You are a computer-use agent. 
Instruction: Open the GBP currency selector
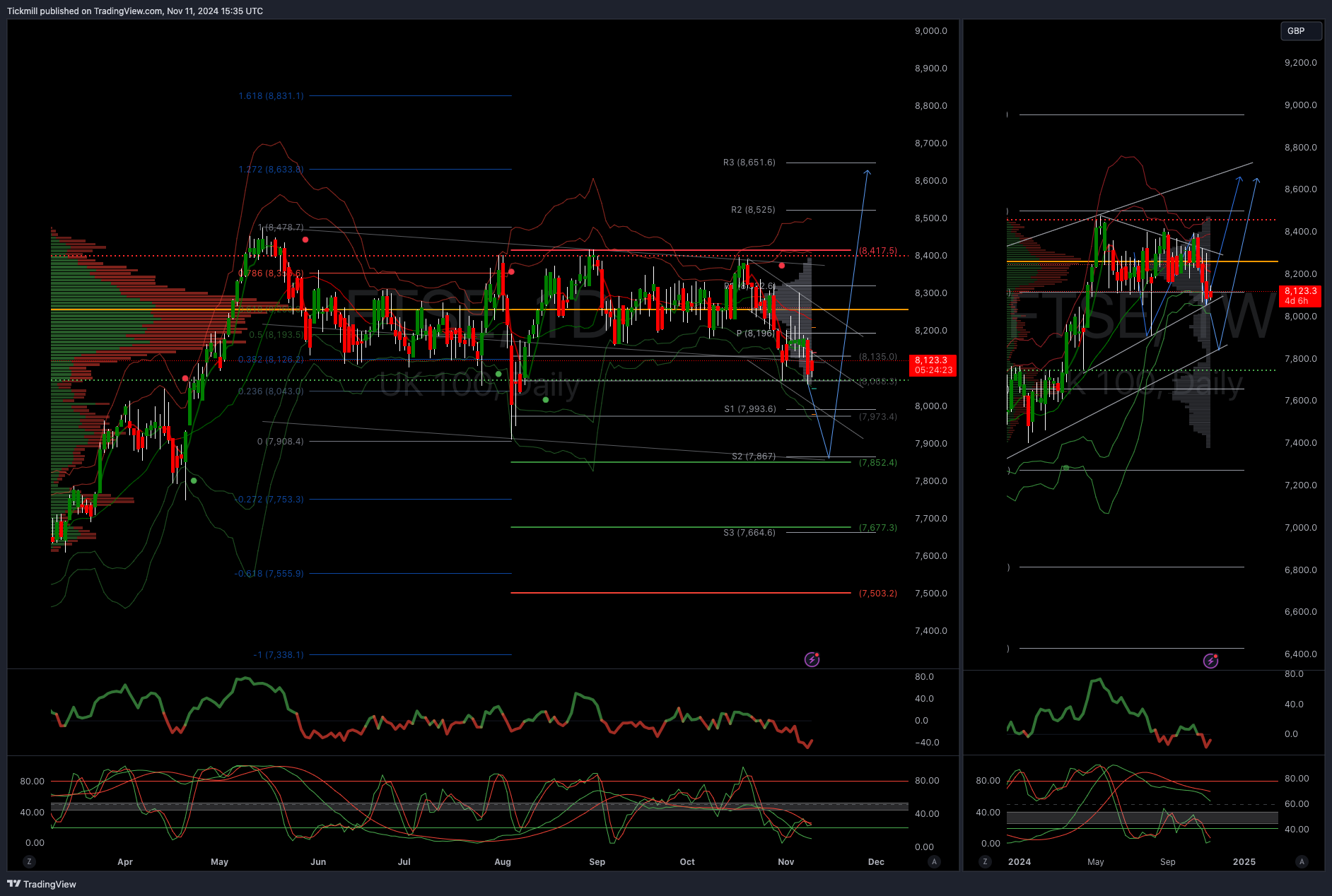1301,31
